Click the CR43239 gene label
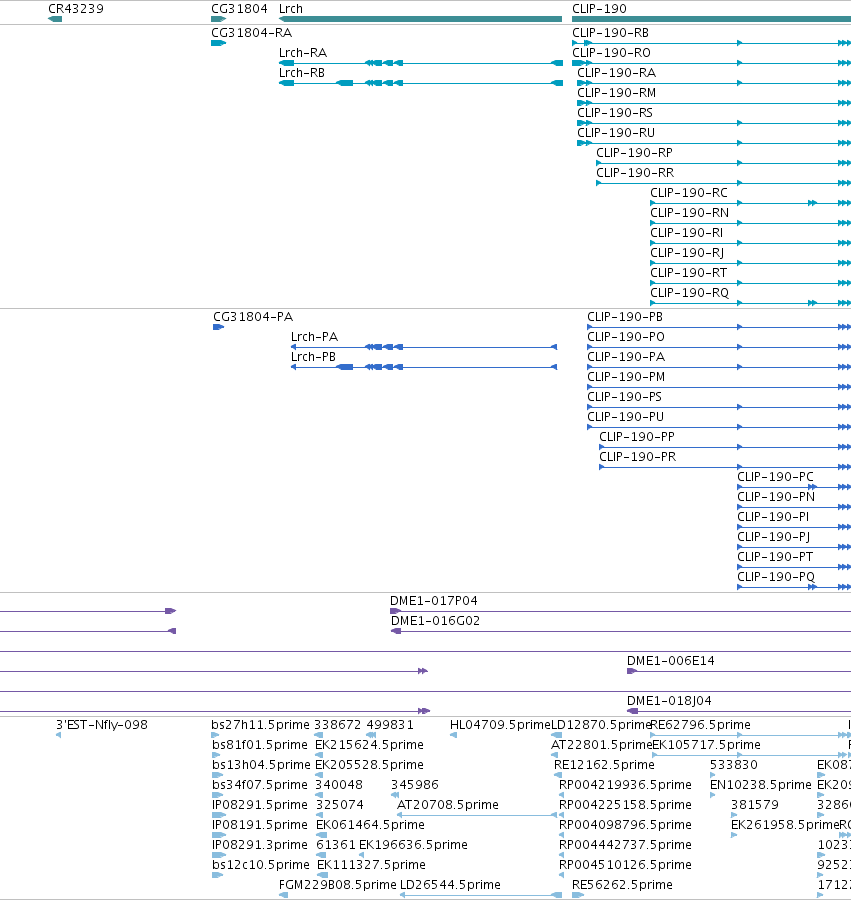The image size is (851, 900). [x=76, y=9]
